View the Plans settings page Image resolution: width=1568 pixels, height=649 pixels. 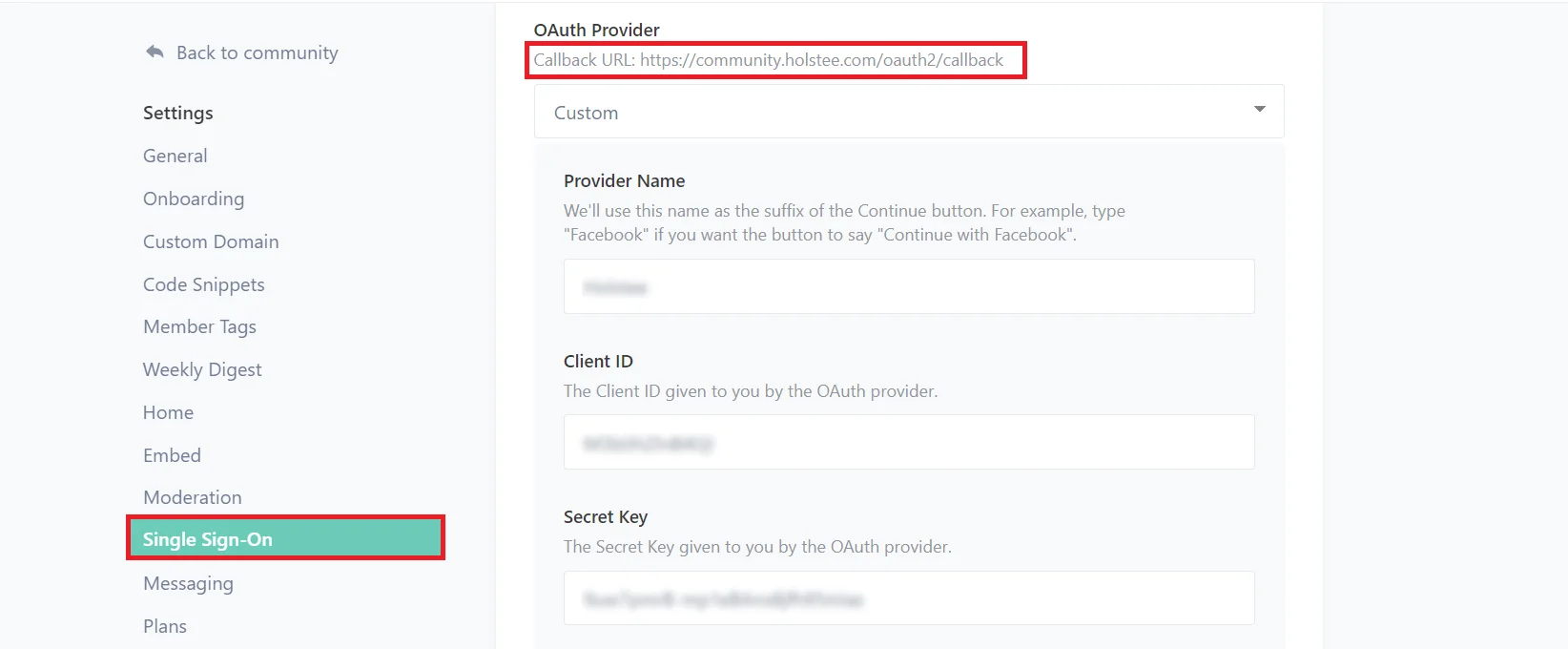[x=164, y=625]
